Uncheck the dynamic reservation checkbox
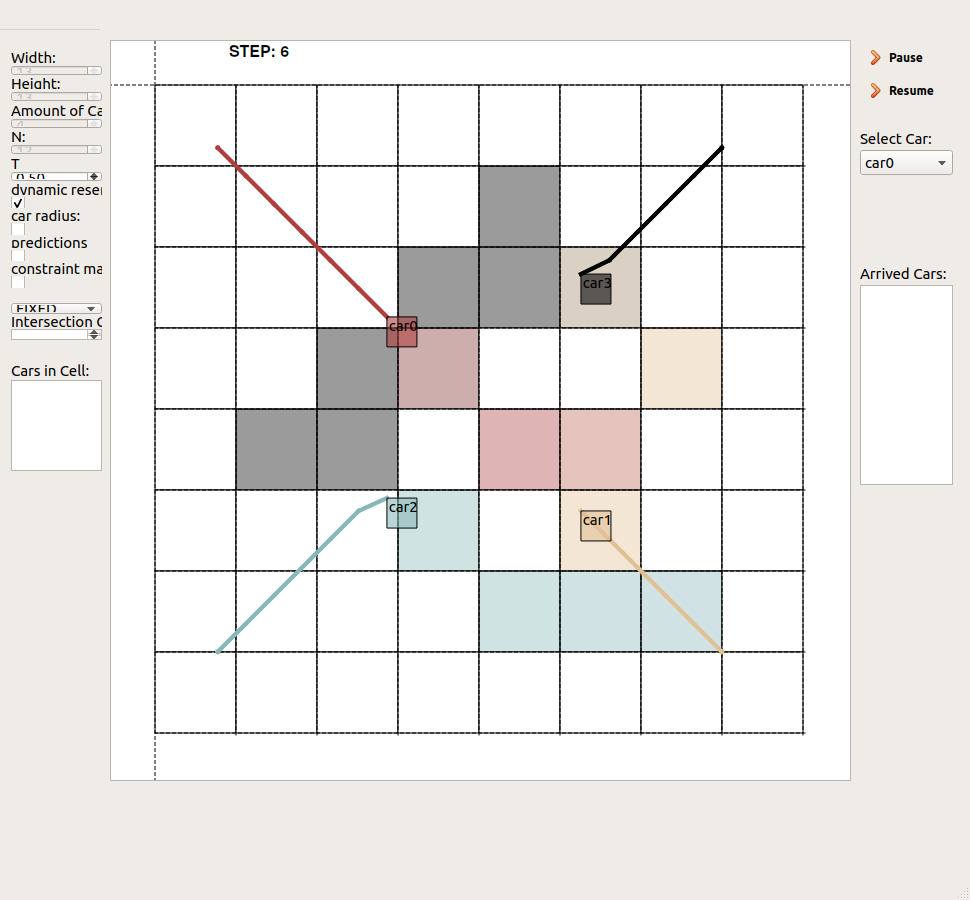This screenshot has height=900, width=970. (18, 203)
